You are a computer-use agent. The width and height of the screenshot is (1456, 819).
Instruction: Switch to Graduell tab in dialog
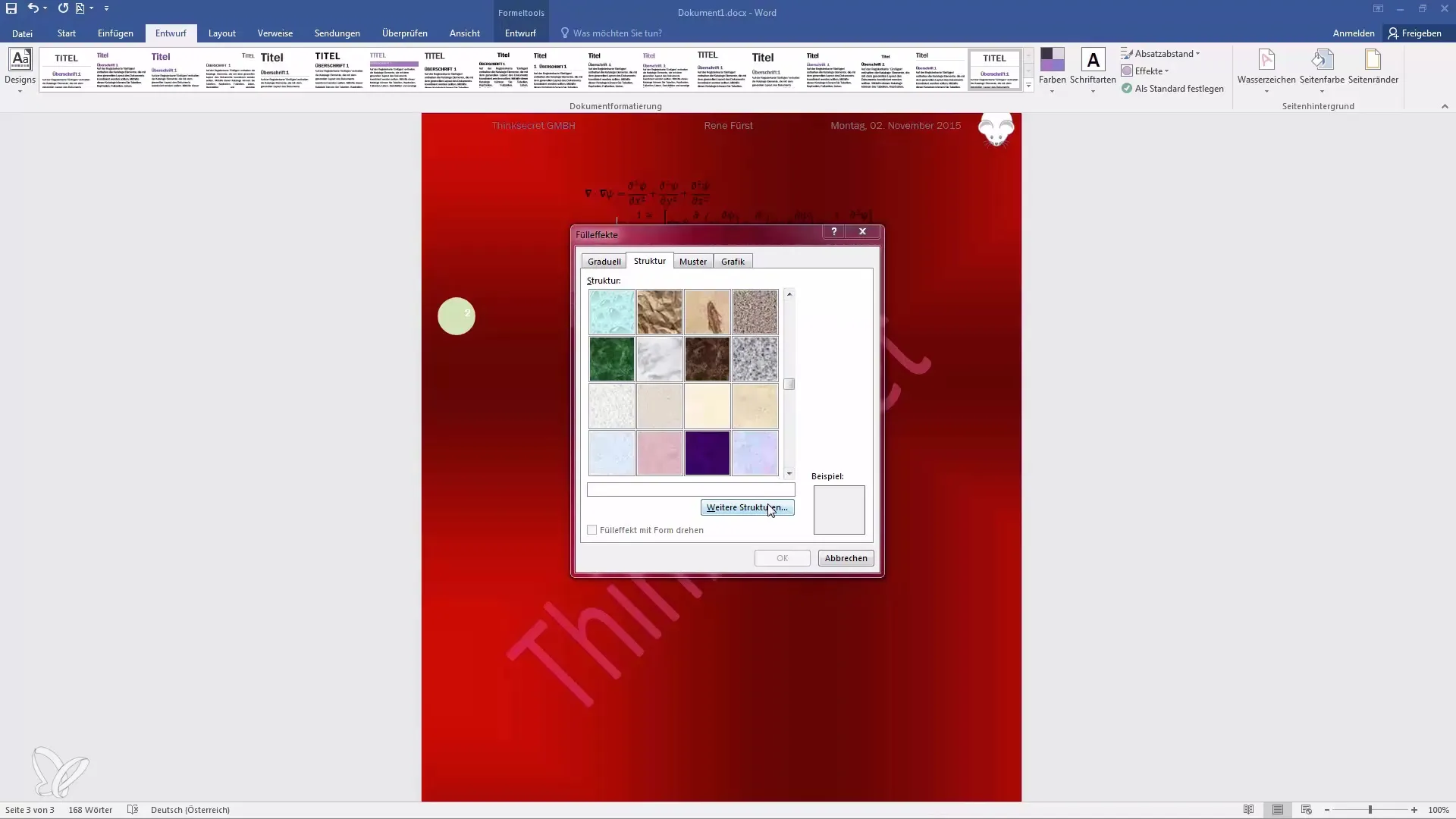[604, 262]
